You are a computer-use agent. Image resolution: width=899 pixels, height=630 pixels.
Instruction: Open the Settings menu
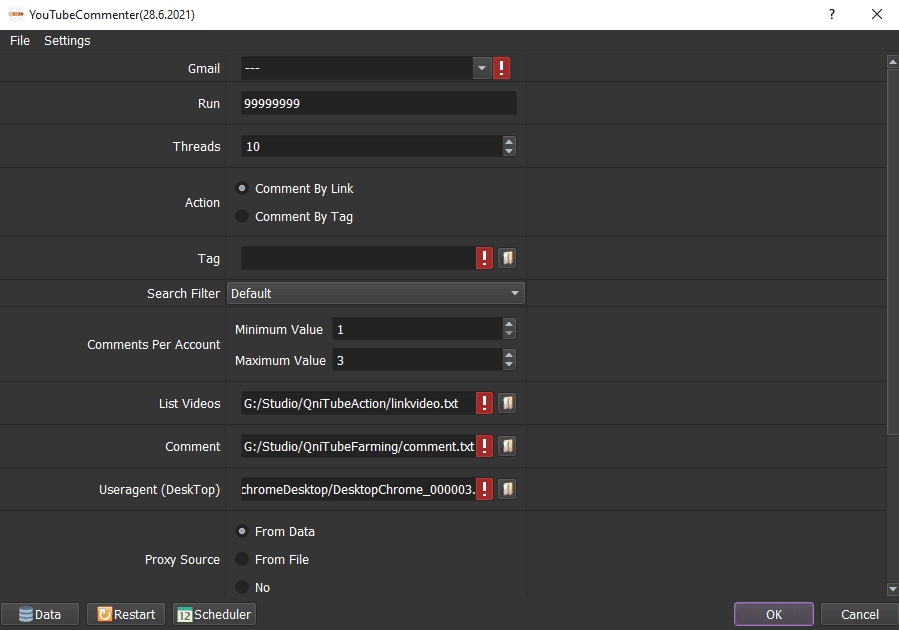pyautogui.click(x=67, y=41)
